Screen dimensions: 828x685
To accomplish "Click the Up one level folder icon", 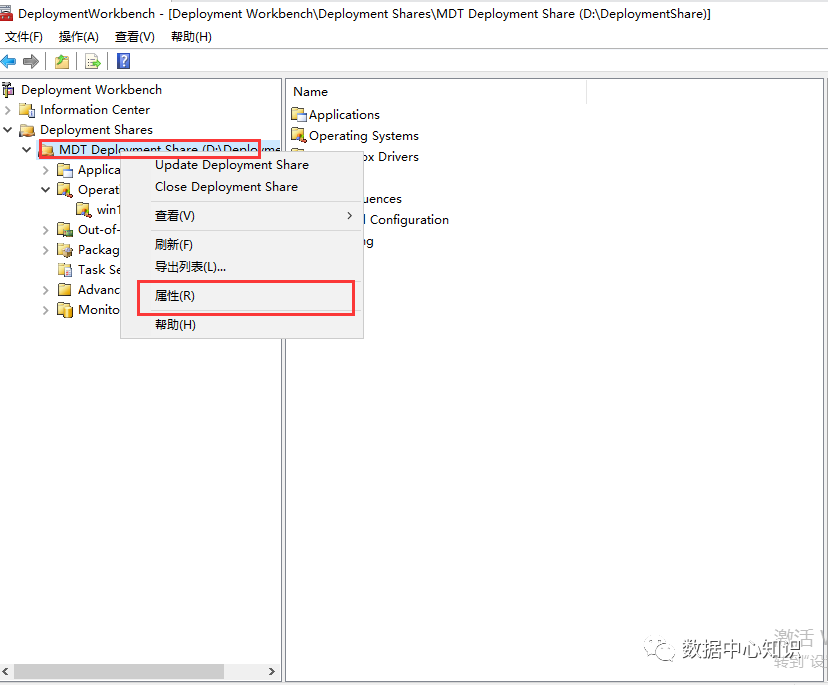I will click(62, 61).
